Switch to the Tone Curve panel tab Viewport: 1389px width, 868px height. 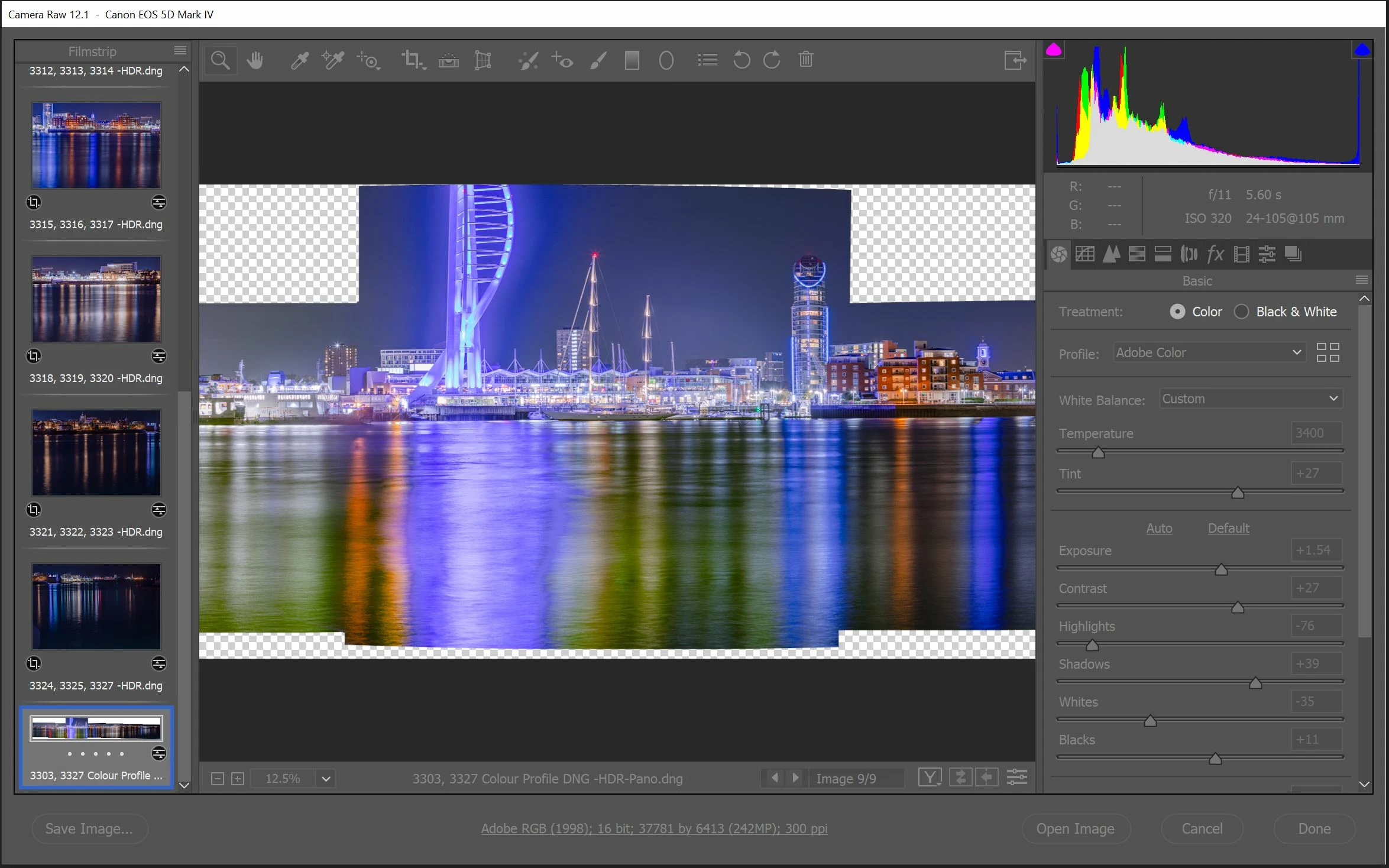[x=1085, y=254]
